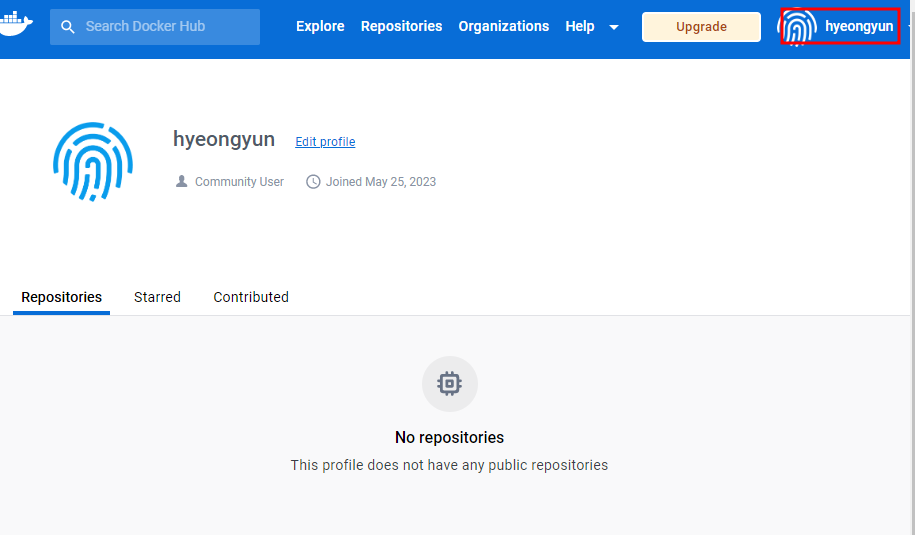Click the empty repositories chip icon

(449, 384)
